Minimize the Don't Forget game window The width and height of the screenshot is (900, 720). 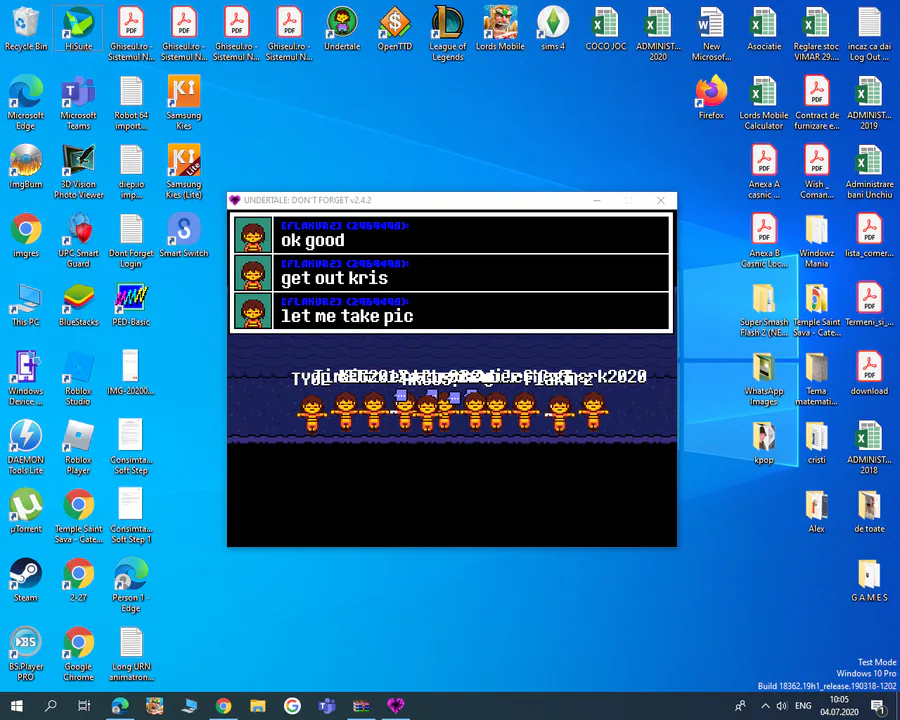tap(597, 200)
